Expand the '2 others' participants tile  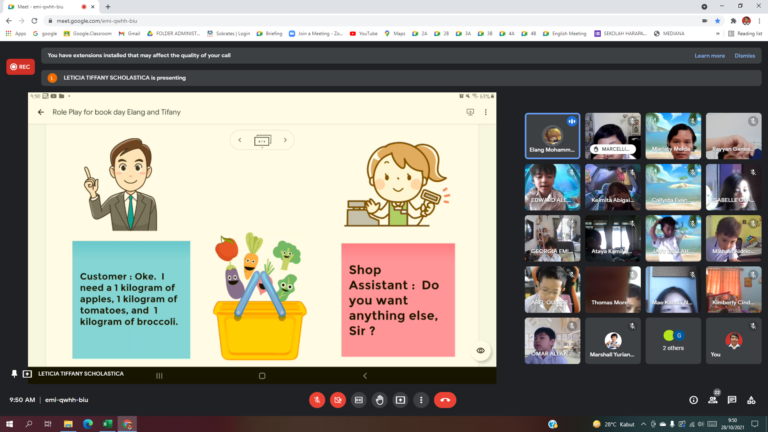click(x=672, y=340)
